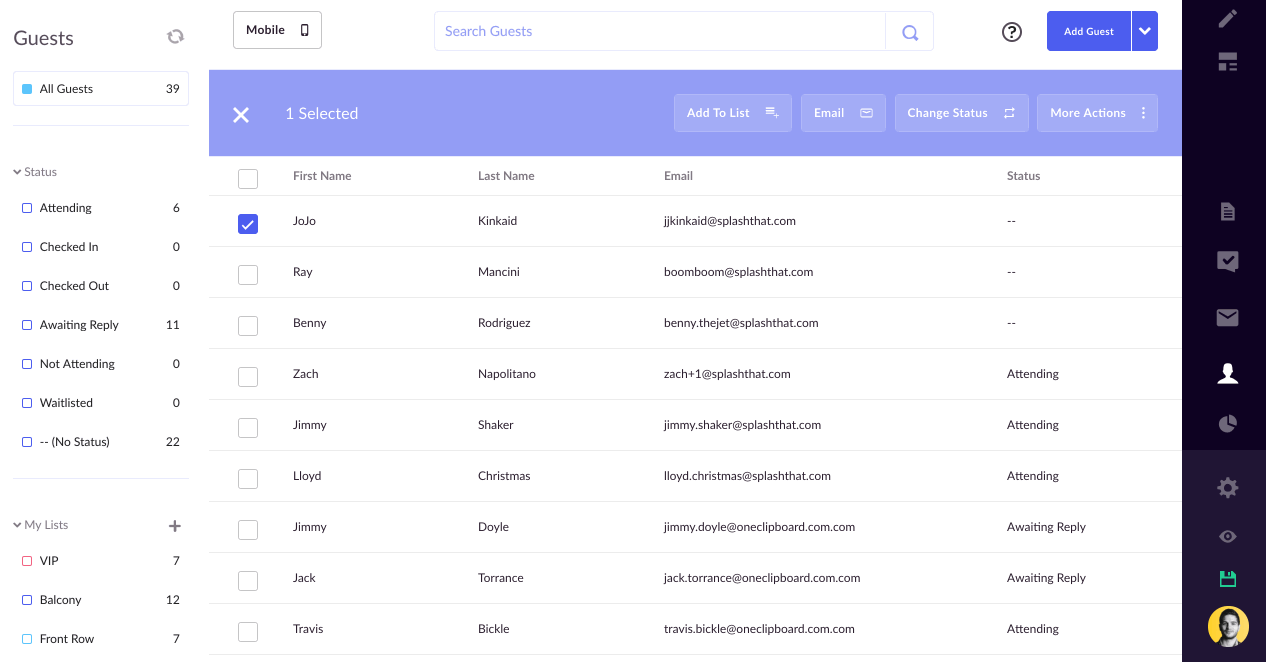Click the refresh guests icon
This screenshot has width=1266, height=662.
[175, 36]
